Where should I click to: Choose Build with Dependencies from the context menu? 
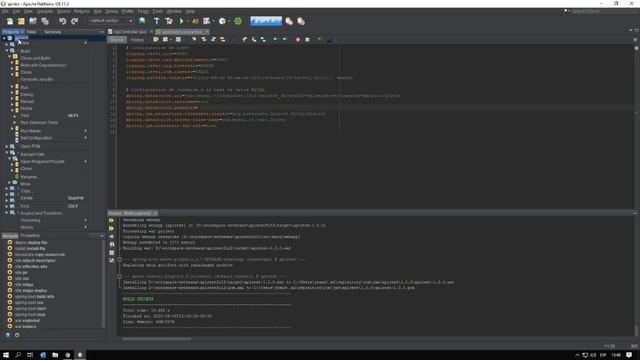[x=43, y=65]
